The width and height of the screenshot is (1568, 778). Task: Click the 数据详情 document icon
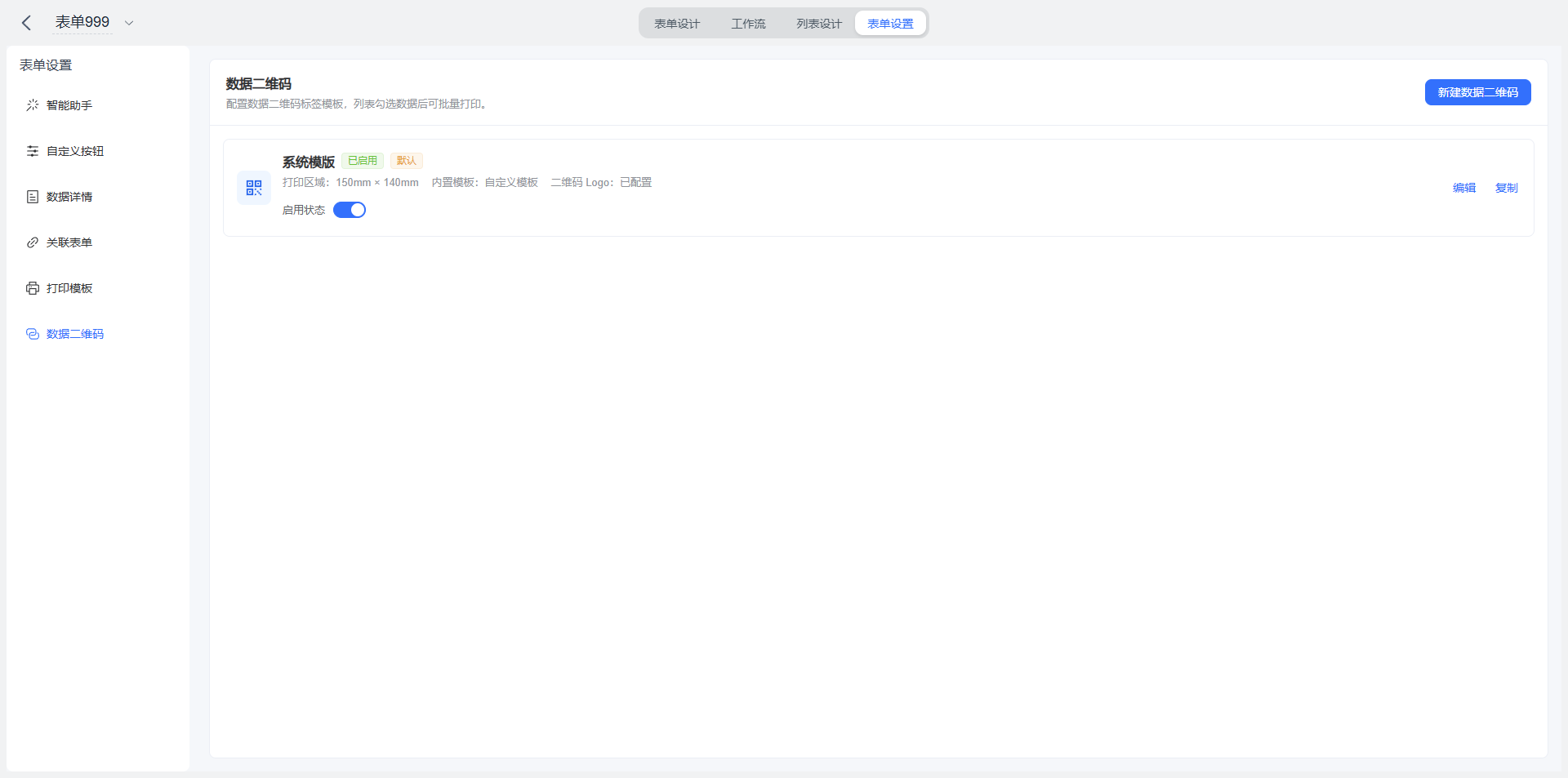[33, 197]
